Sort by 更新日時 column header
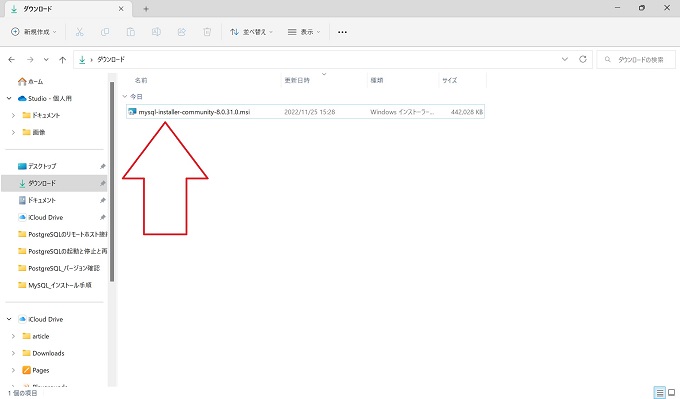Screen dimensions: 680x399 (297, 80)
